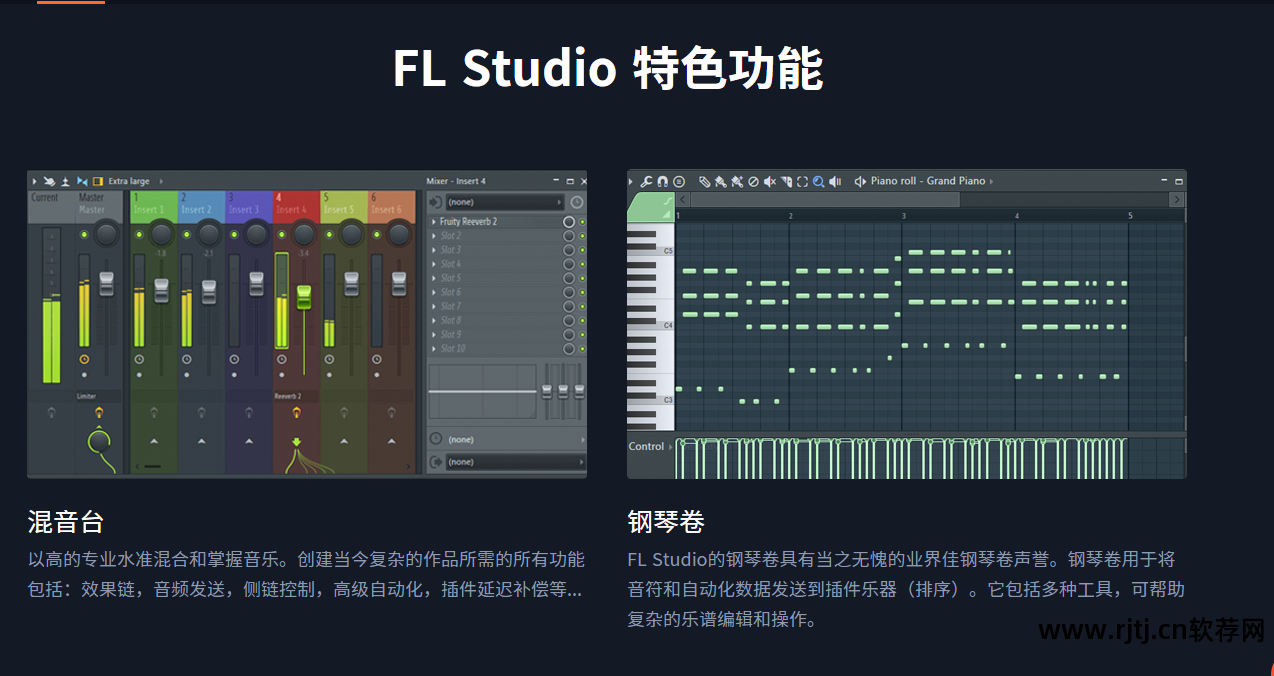The image size is (1274, 676).
Task: Click the clock latency icon beside input selector
Action: [x=576, y=202]
